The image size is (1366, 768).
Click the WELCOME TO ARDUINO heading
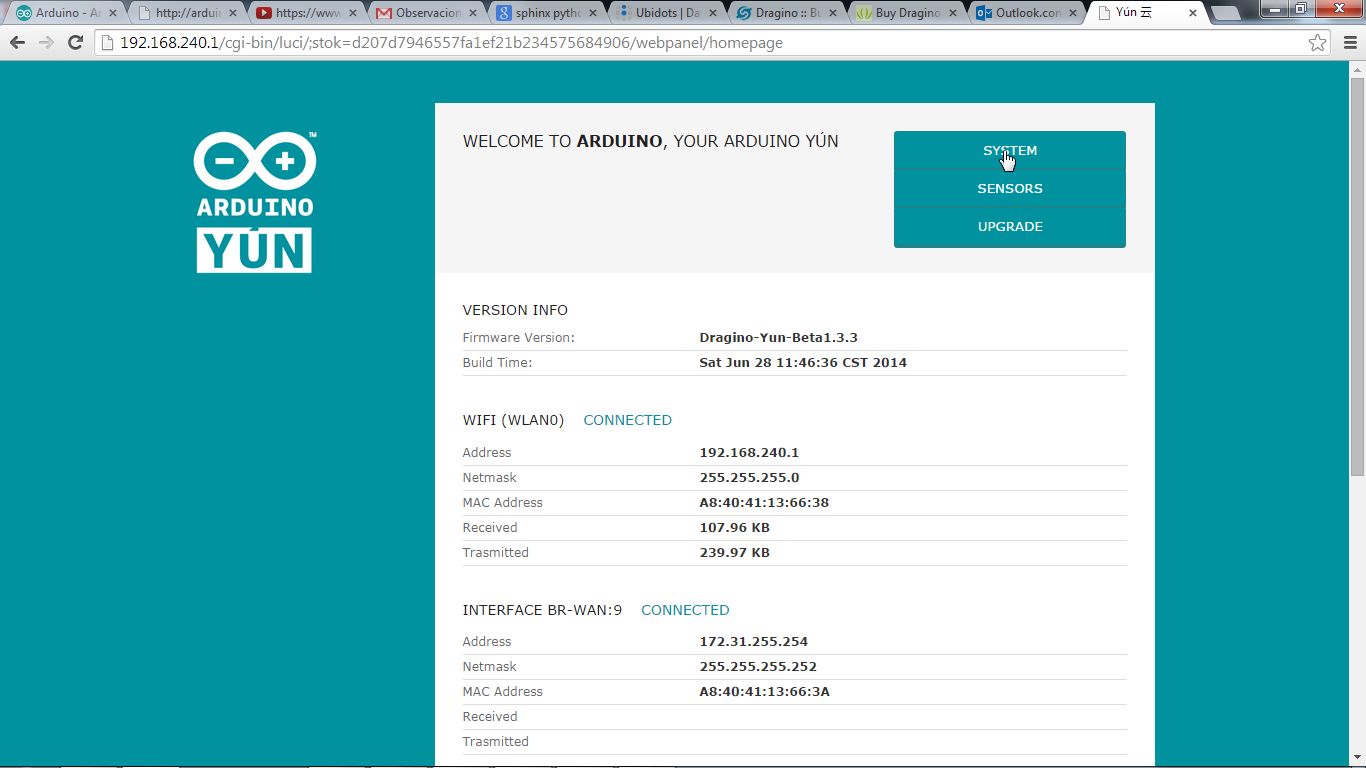650,142
